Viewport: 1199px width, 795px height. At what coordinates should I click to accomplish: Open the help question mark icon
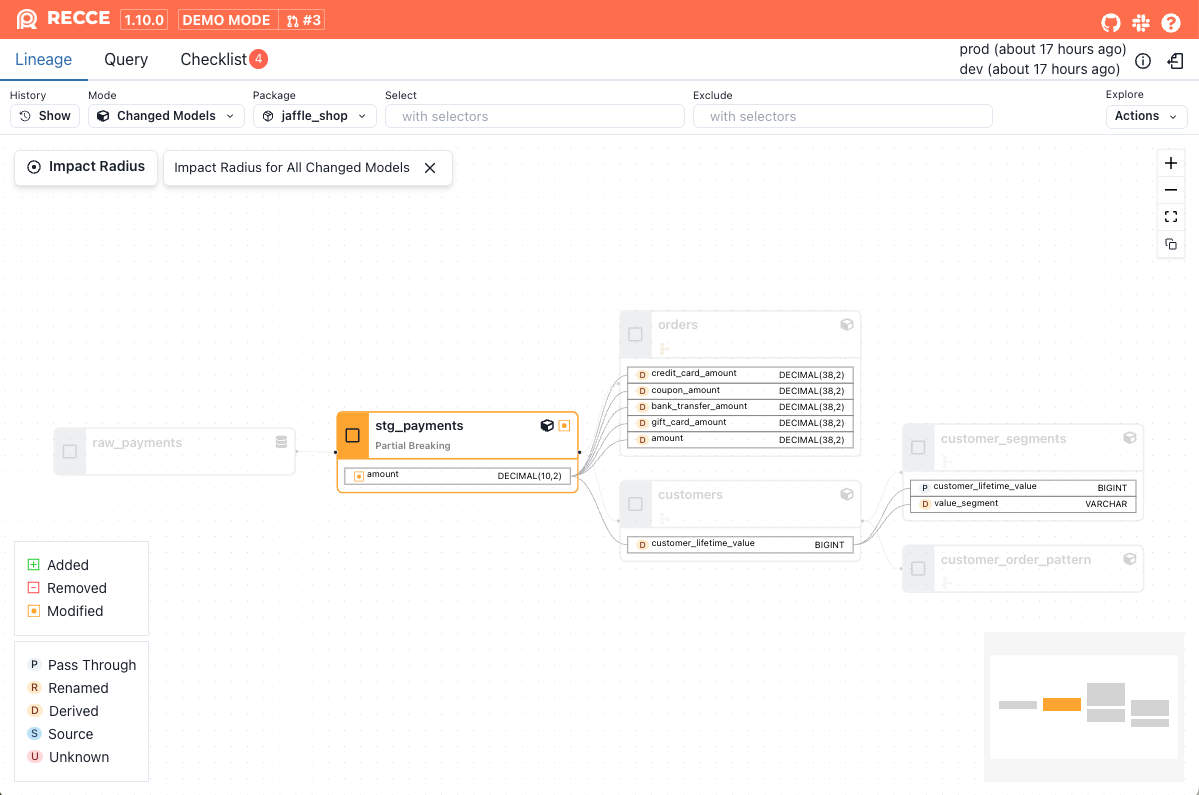pyautogui.click(x=1171, y=22)
